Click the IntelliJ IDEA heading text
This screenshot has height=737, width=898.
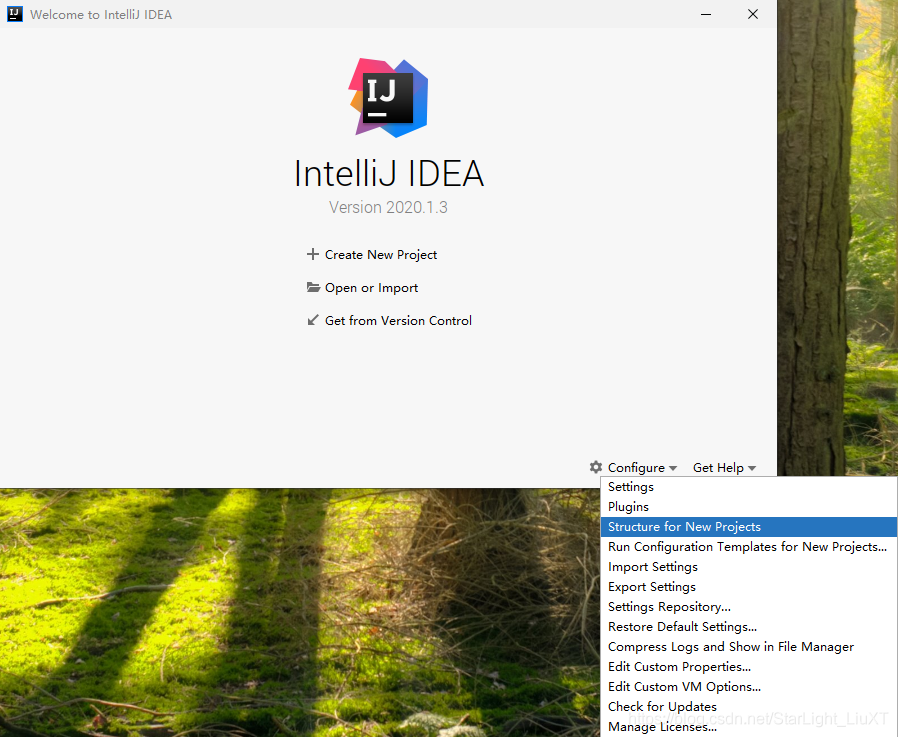(389, 174)
